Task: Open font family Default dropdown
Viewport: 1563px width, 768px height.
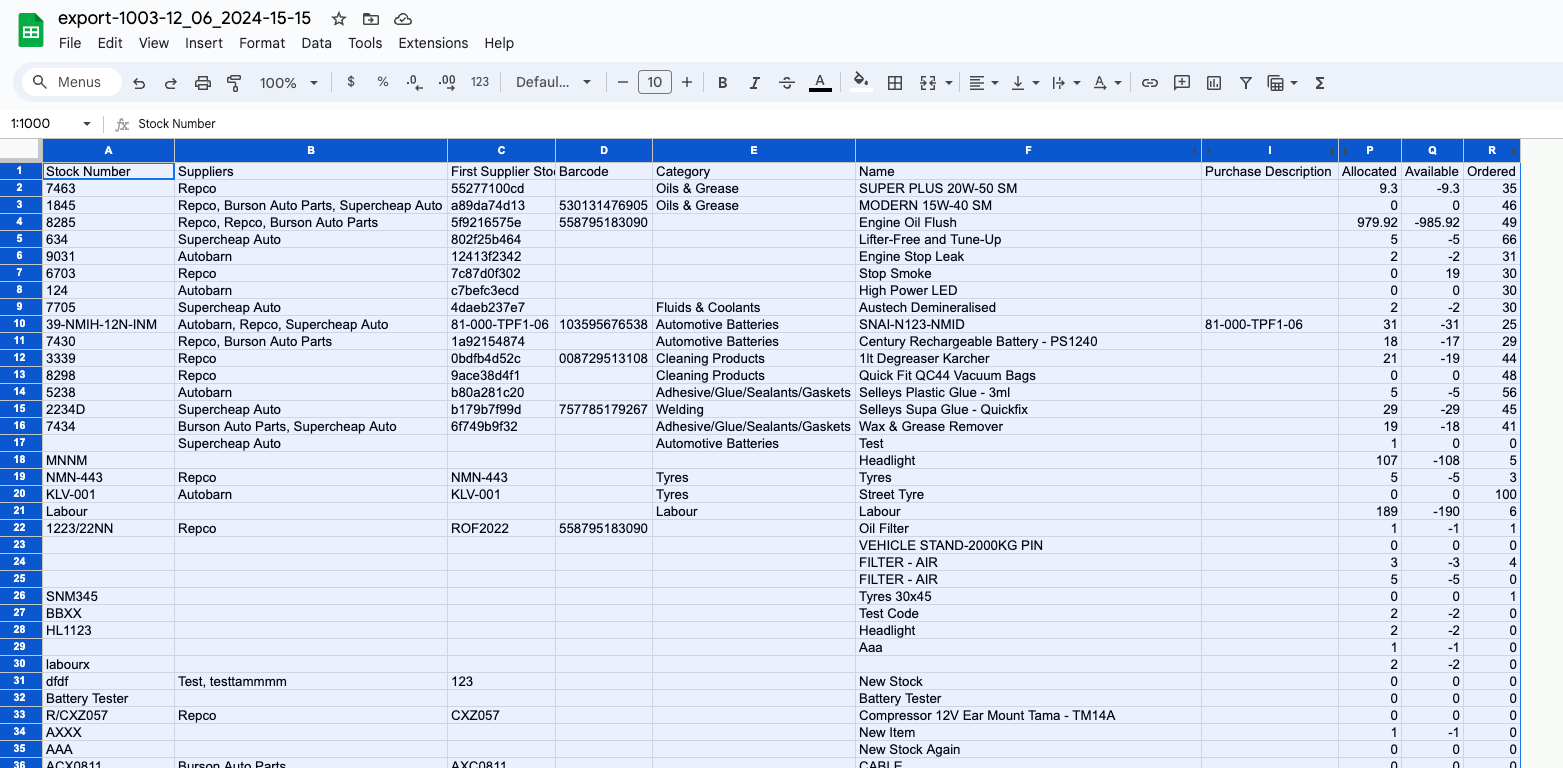Action: point(554,82)
